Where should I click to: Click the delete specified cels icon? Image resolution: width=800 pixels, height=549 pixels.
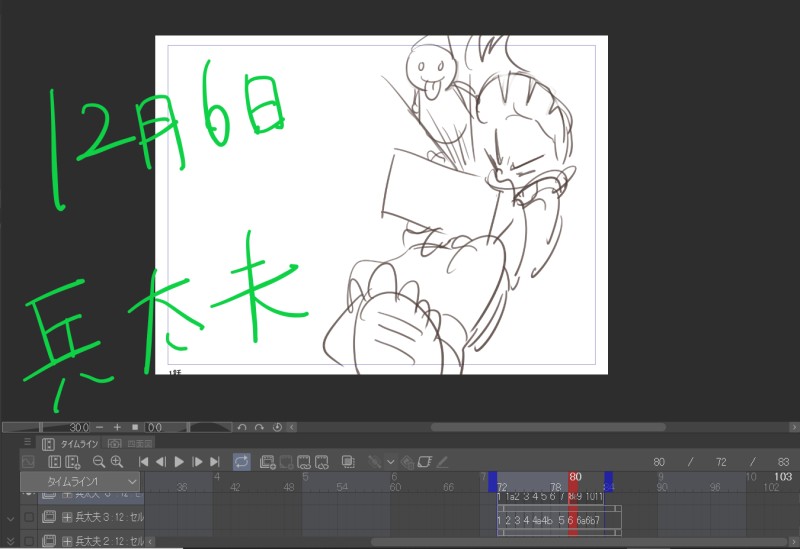click(x=322, y=462)
